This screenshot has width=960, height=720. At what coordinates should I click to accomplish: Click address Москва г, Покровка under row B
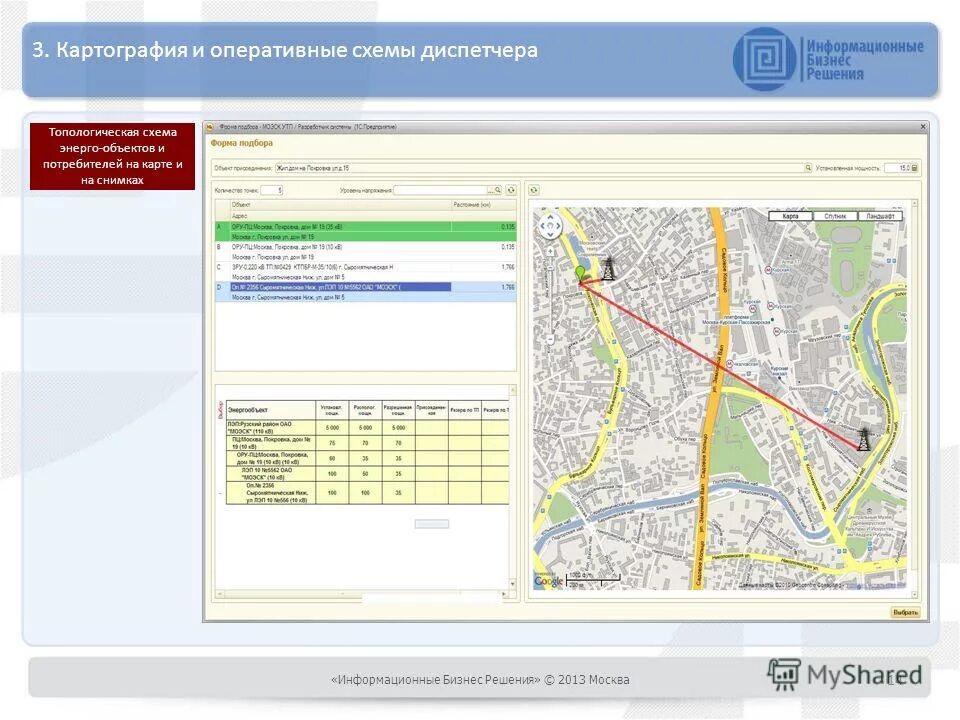pos(273,257)
